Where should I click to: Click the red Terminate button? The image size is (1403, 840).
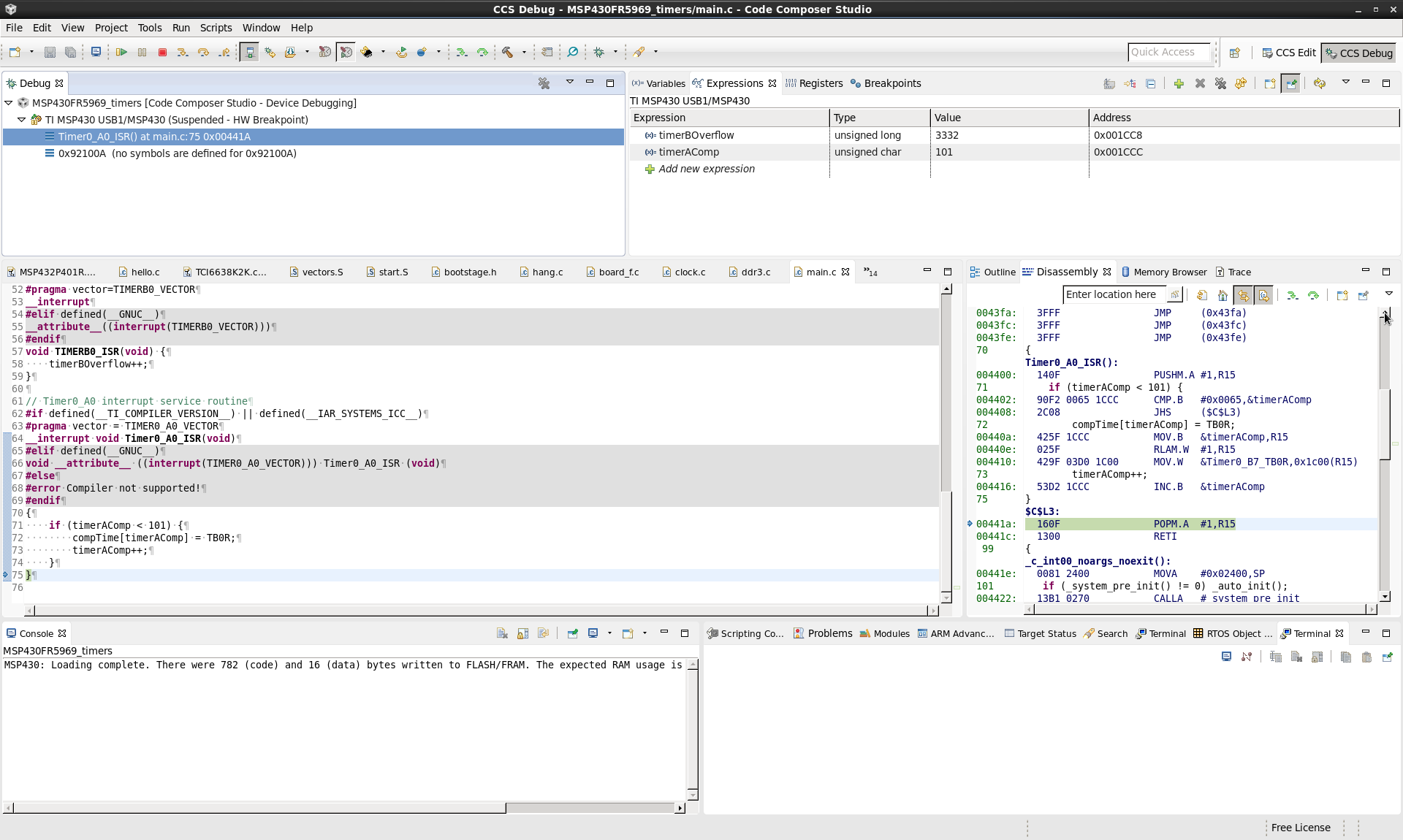[x=162, y=52]
